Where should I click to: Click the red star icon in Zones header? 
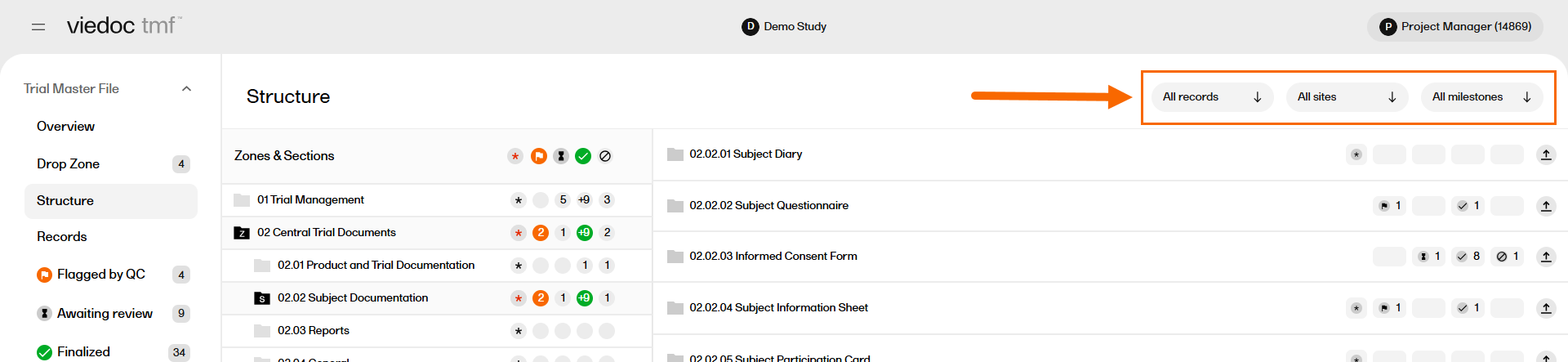coord(515,156)
